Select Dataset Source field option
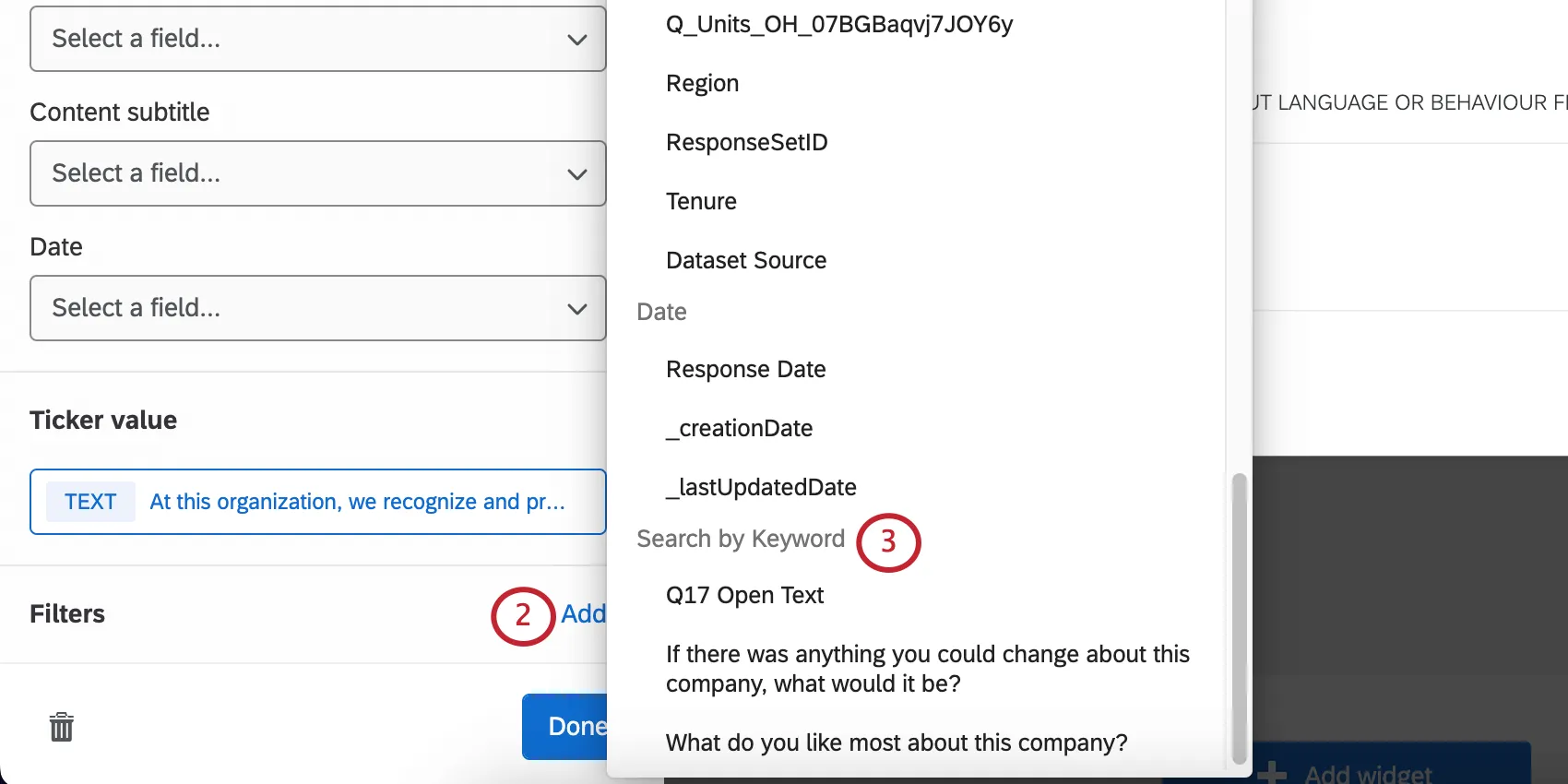Viewport: 1568px width, 784px height. [745, 260]
